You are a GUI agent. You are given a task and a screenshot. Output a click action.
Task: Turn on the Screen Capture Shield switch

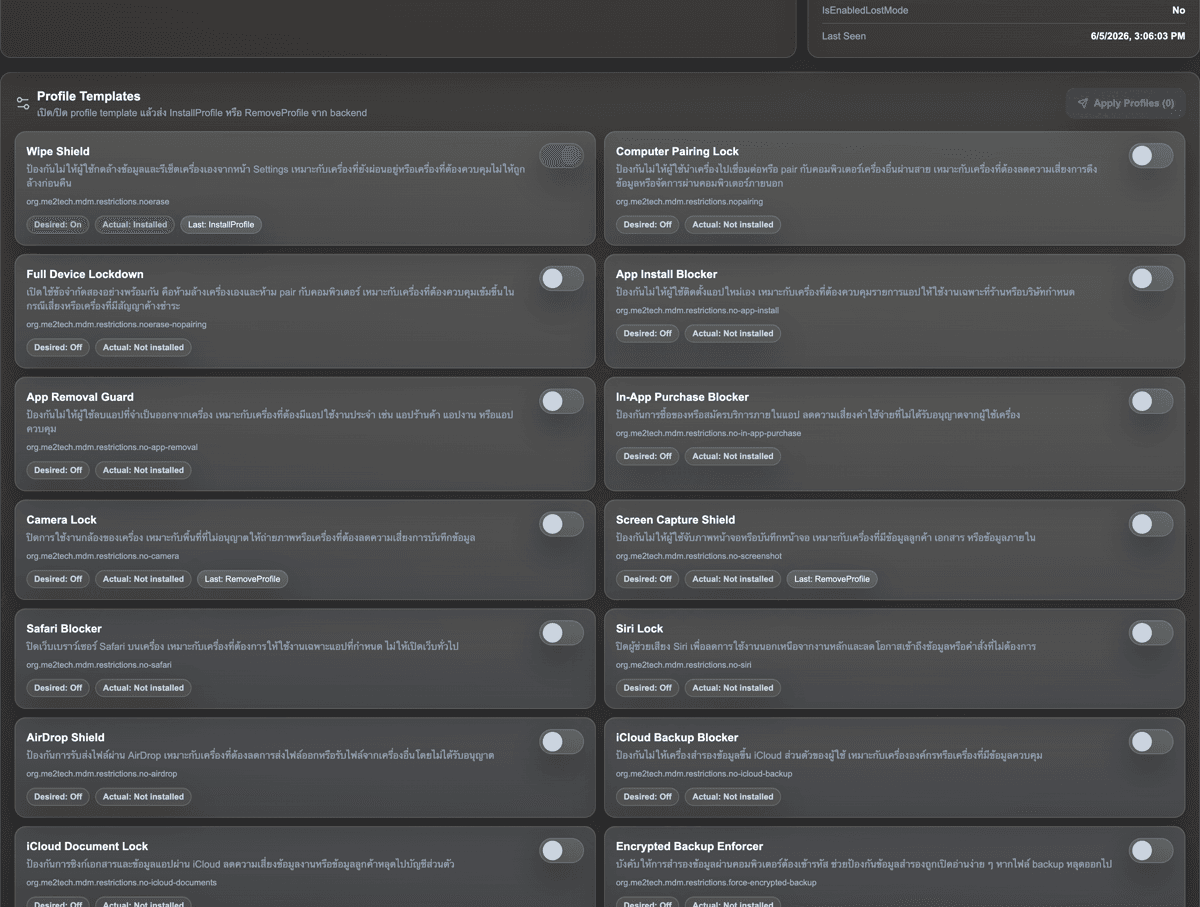1151,524
